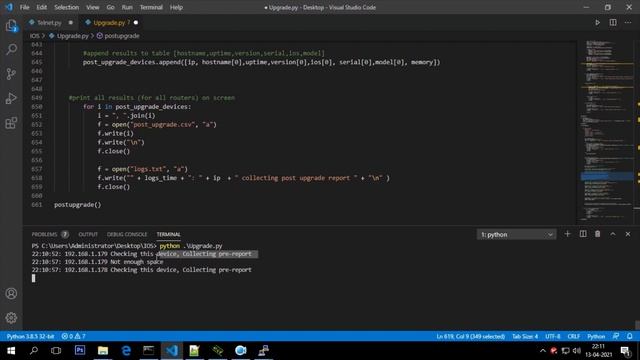Change Tab Size: 4 indentation setting
640x360 pixels.
525,336
